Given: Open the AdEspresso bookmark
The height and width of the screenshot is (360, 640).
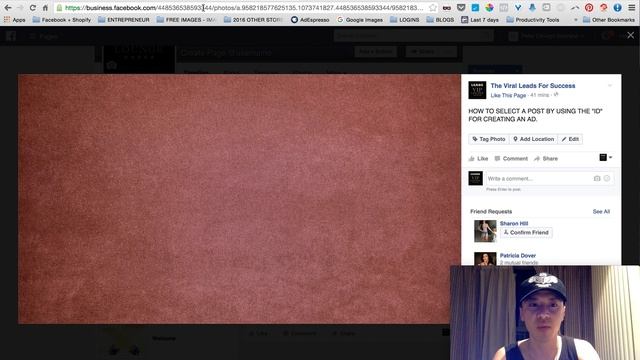Looking at the screenshot, I should coord(310,20).
